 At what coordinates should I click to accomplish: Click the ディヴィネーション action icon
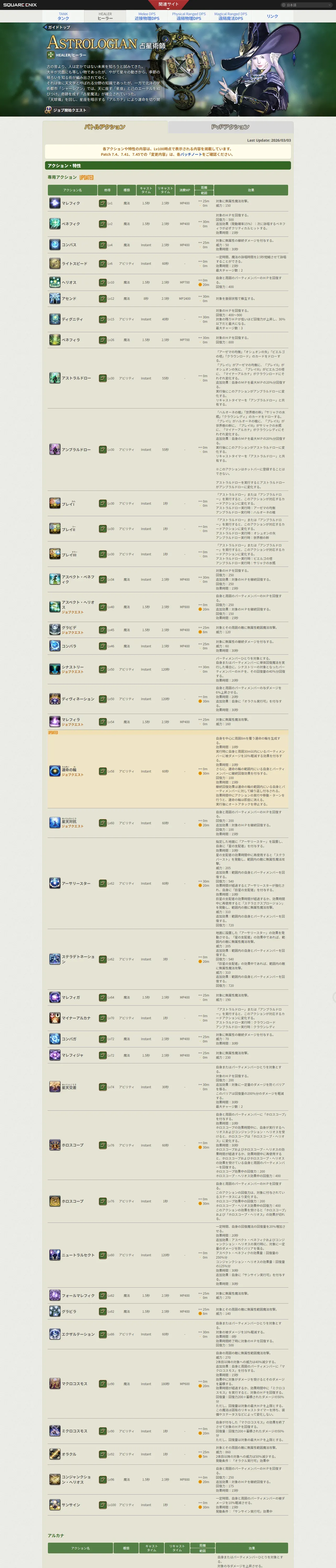pyautogui.click(x=55, y=699)
